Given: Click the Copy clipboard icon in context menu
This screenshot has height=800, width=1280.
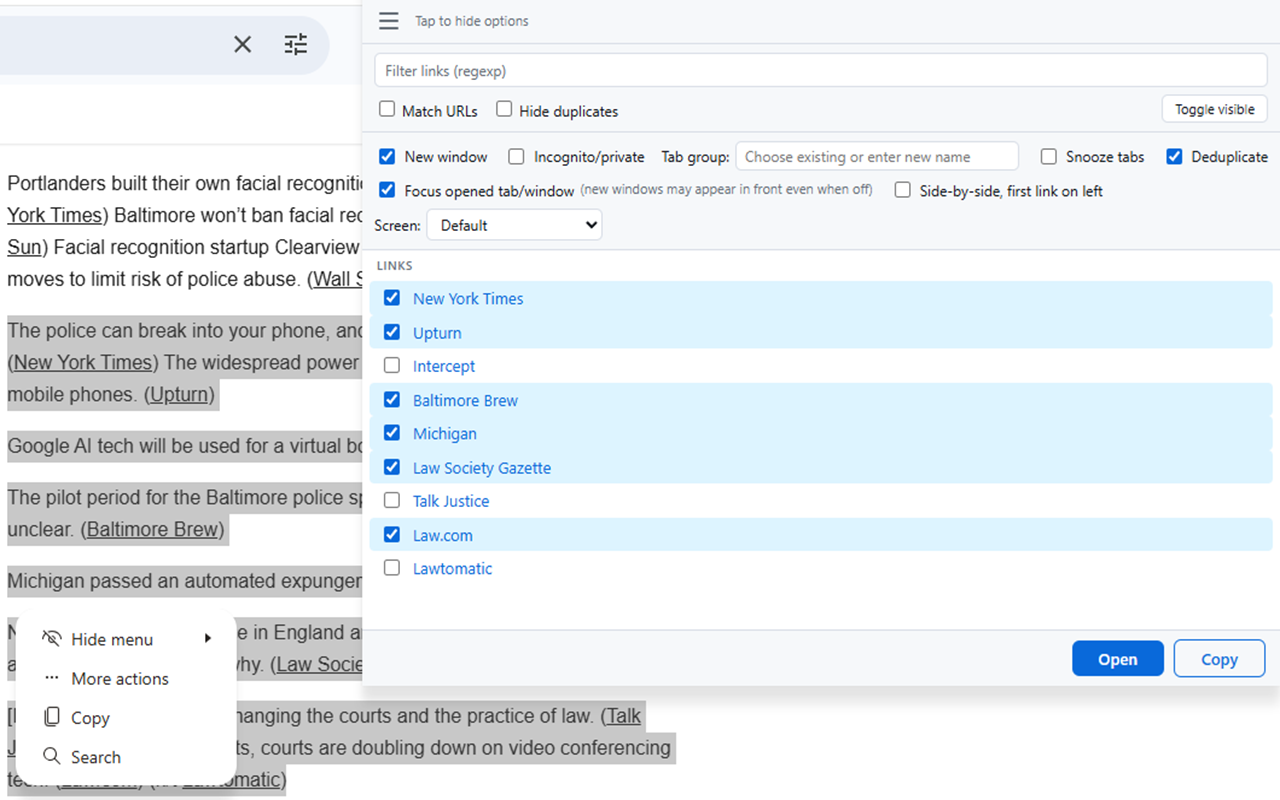Looking at the screenshot, I should click(x=52, y=717).
